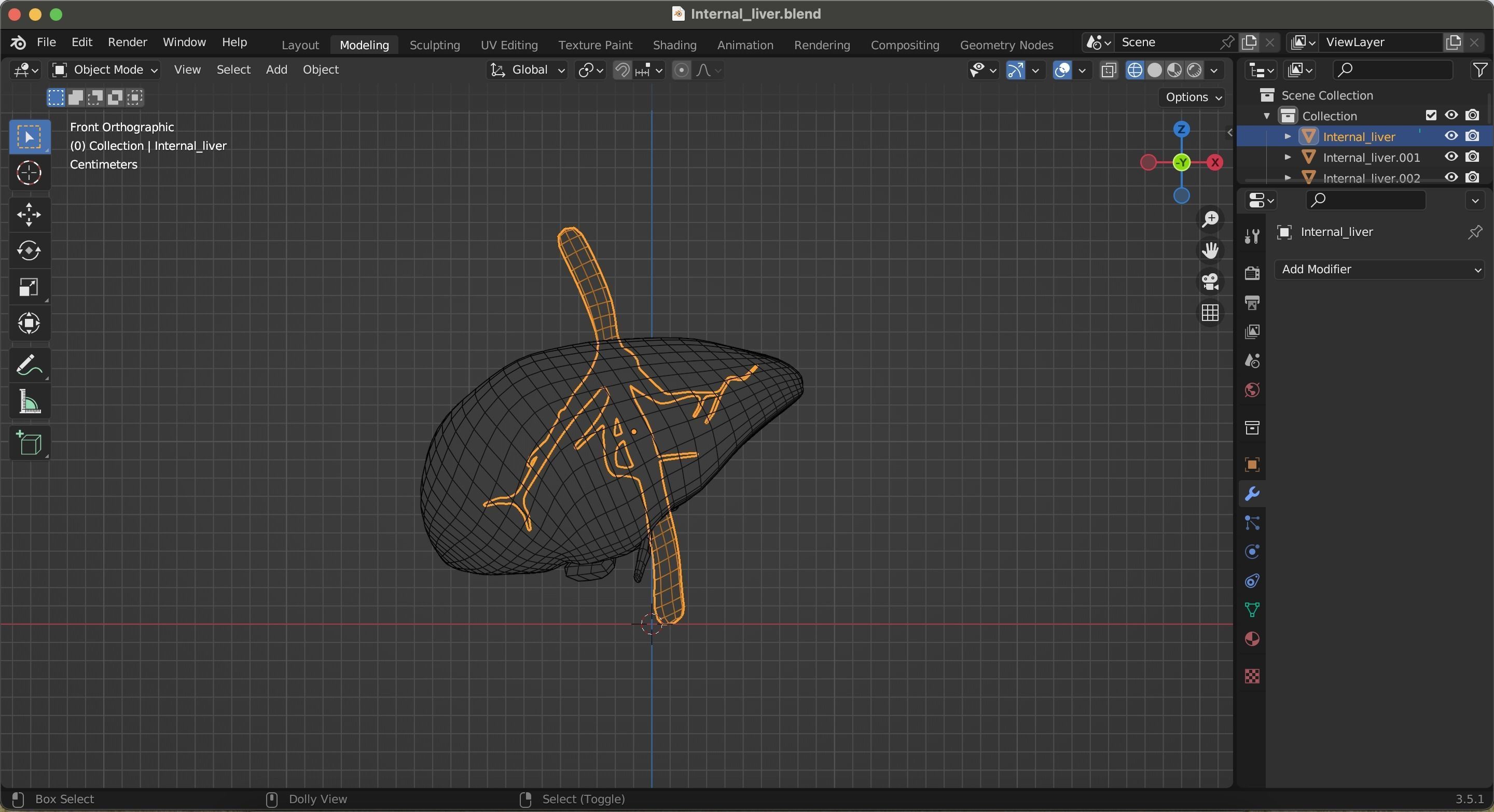Open the Options dropdown in viewport
Viewport: 1494px width, 812px height.
click(1194, 97)
